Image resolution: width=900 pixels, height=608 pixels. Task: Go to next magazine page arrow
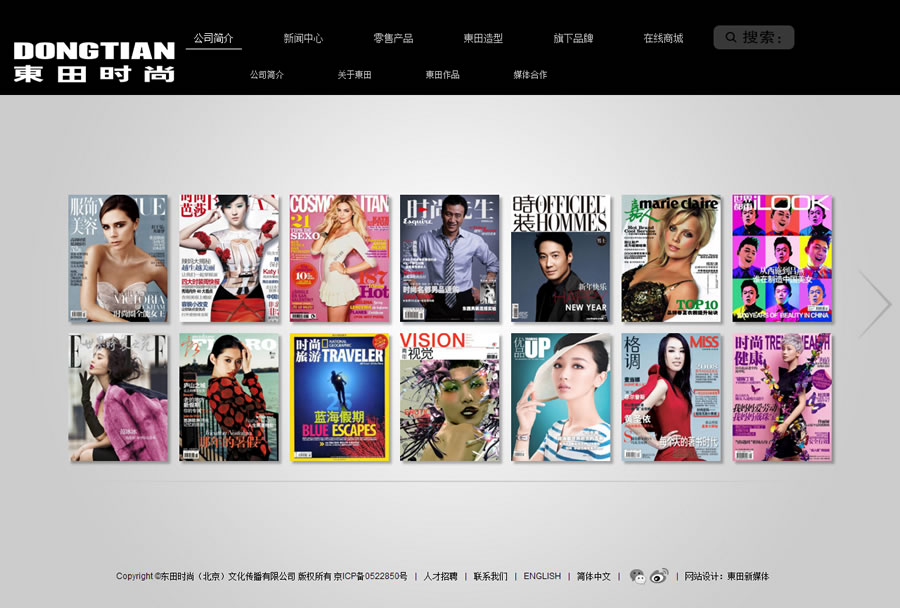[873, 303]
